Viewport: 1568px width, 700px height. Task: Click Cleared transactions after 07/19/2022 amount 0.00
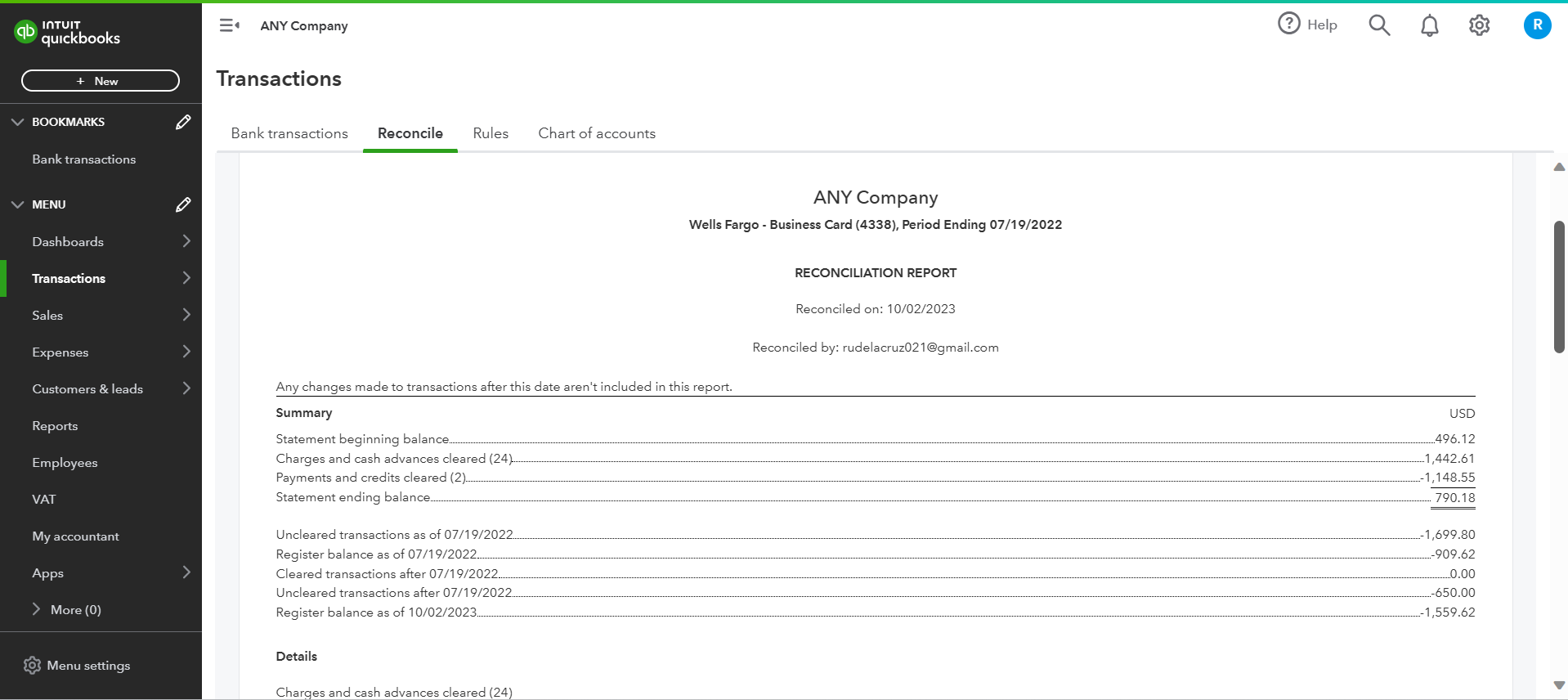[1463, 574]
